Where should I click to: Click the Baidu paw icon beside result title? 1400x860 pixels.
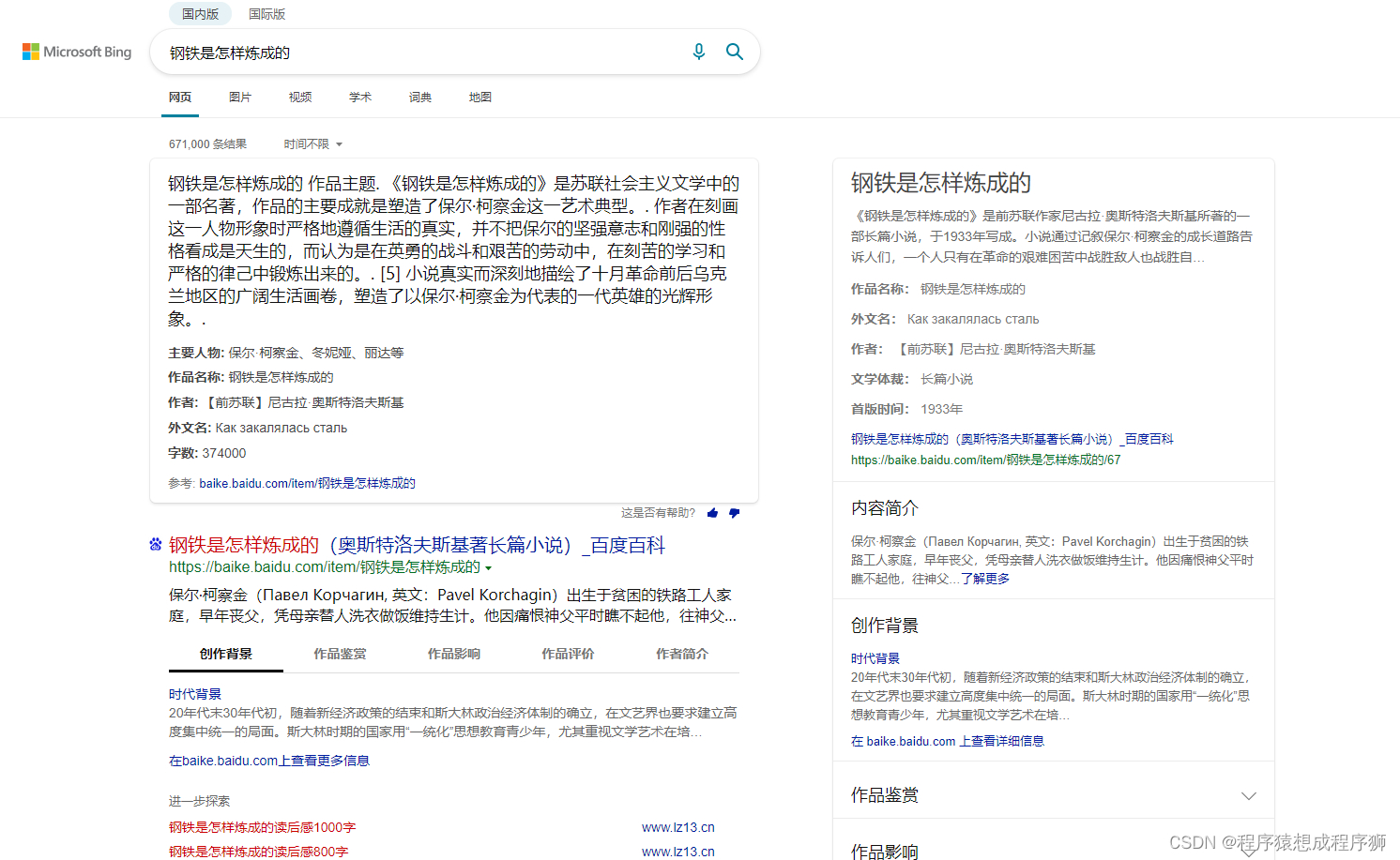pos(156,544)
